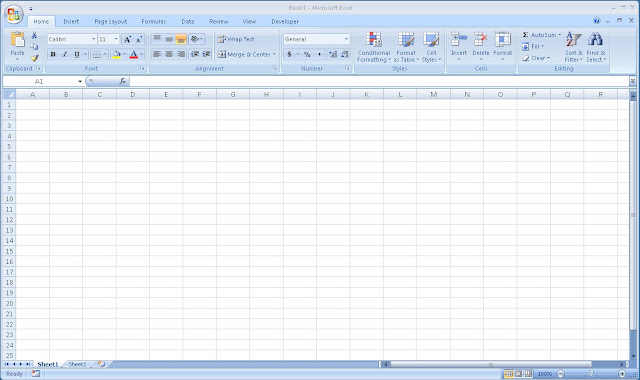Image resolution: width=640 pixels, height=380 pixels.
Task: Switch to the Formulas ribbon tab
Action: point(153,22)
